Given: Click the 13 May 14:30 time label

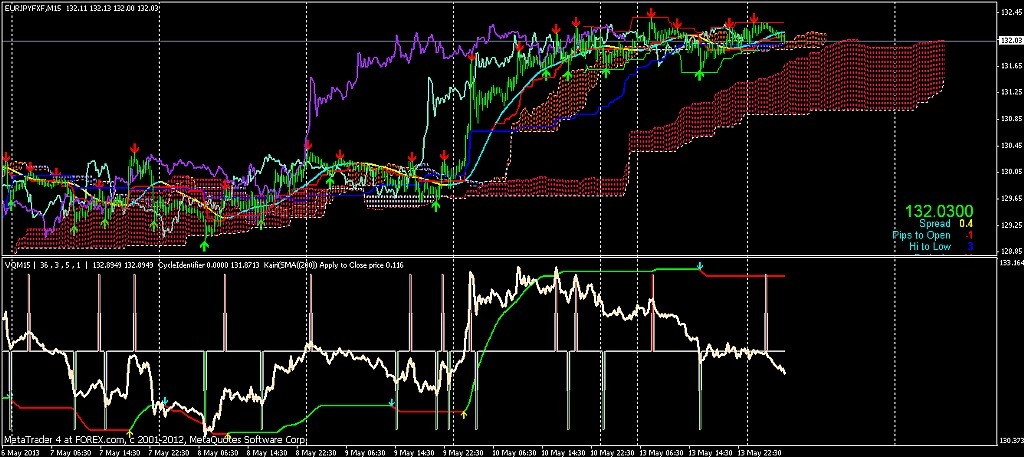Looking at the screenshot, I should pos(712,452).
